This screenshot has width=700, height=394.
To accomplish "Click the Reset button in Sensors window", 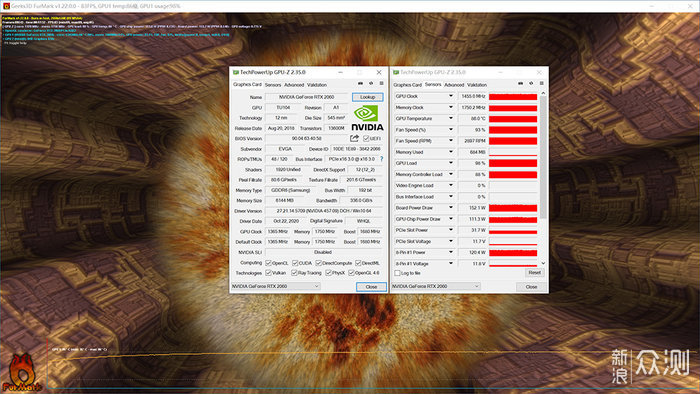I will tap(534, 272).
